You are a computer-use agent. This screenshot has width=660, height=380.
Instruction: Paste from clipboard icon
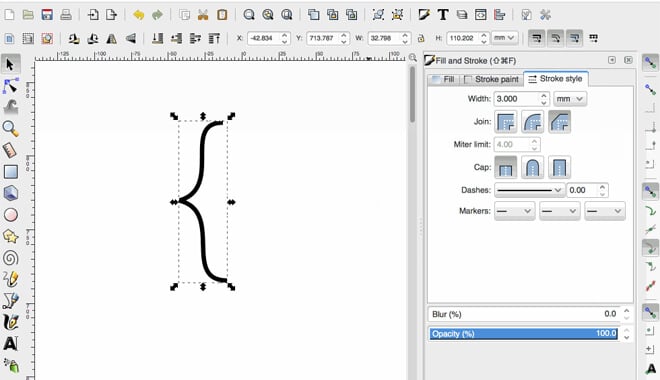pyautogui.click(x=222, y=15)
